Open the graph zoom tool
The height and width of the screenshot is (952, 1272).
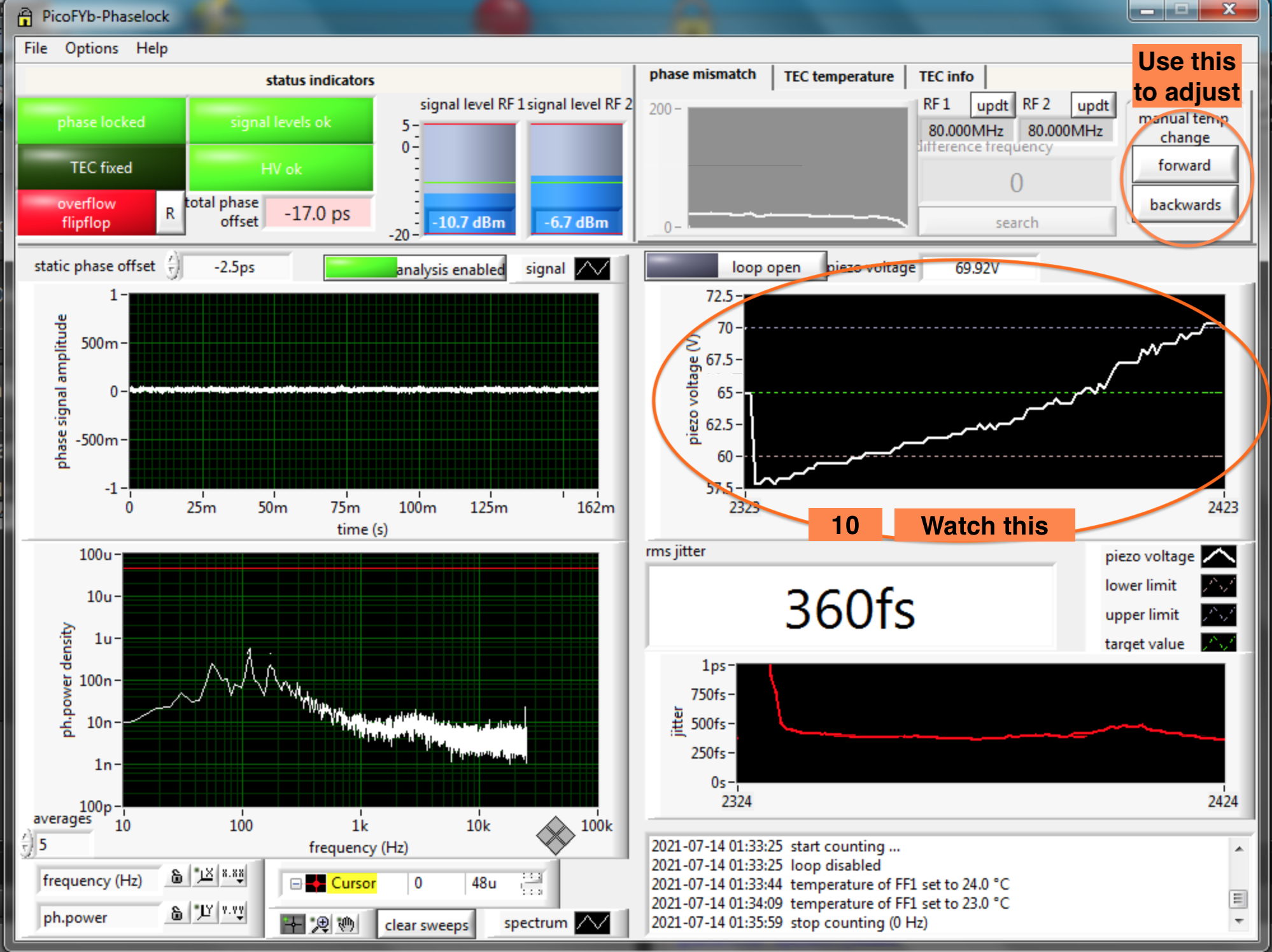tap(320, 924)
